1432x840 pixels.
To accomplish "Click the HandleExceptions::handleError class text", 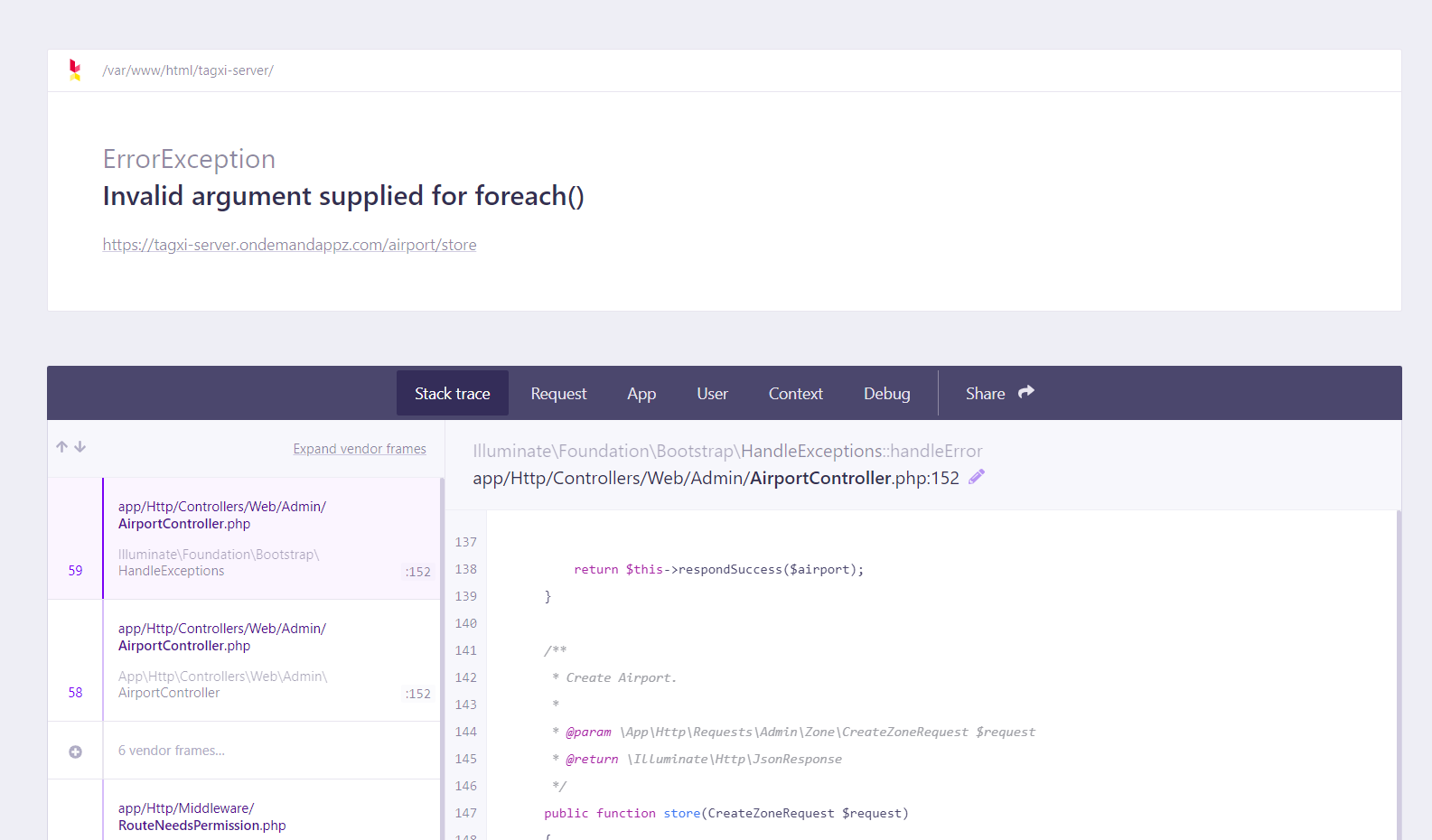I will (x=727, y=451).
